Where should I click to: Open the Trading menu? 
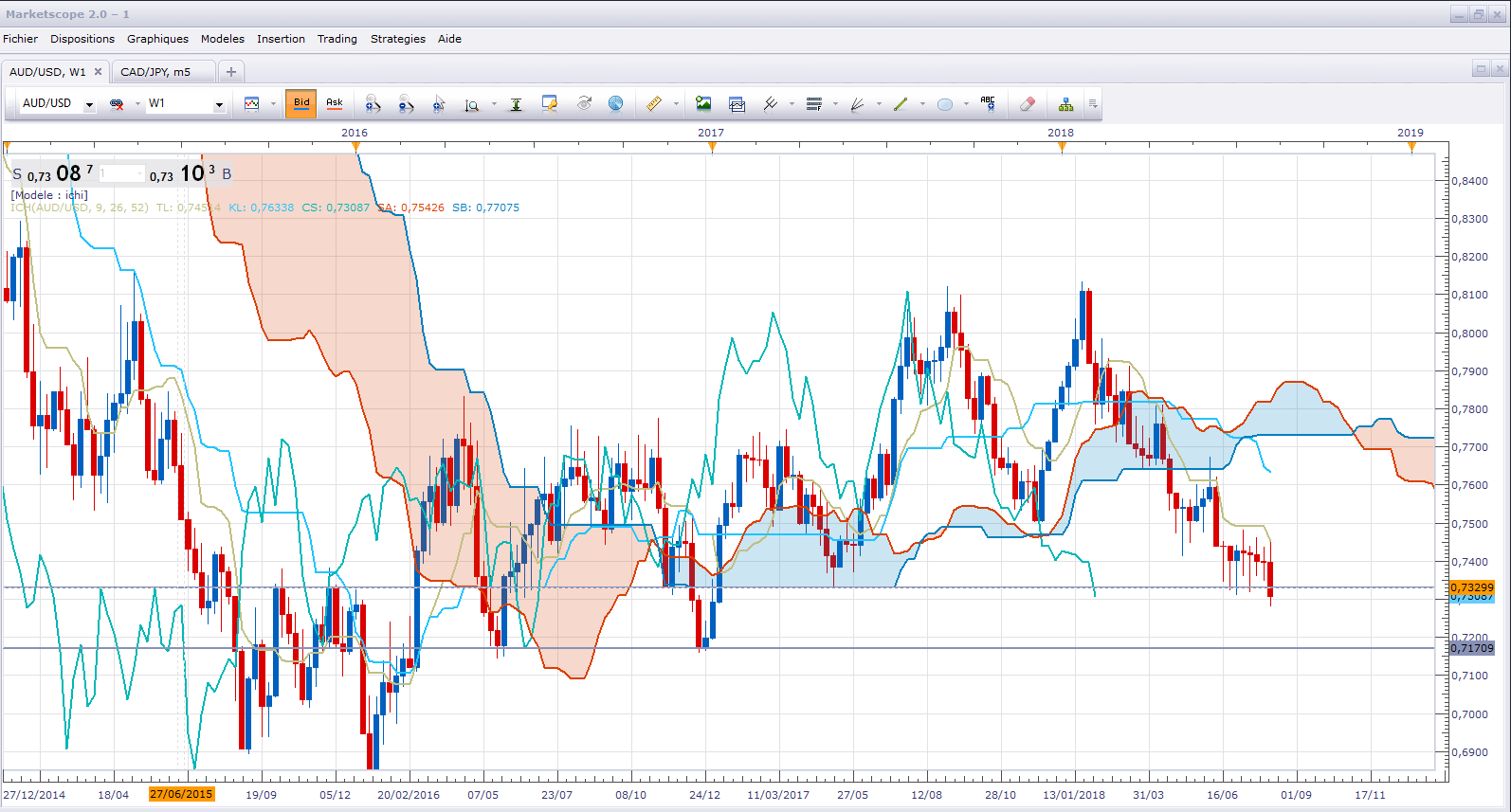337,39
